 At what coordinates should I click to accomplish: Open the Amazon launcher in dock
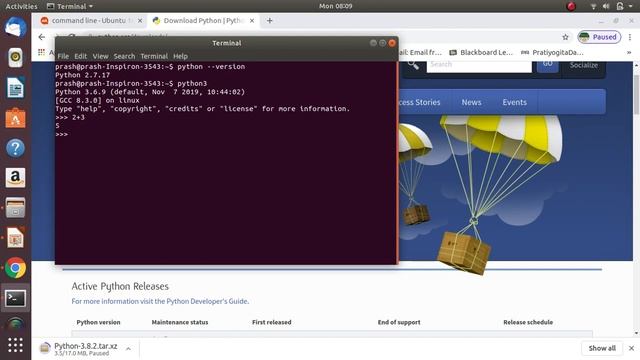click(x=16, y=178)
